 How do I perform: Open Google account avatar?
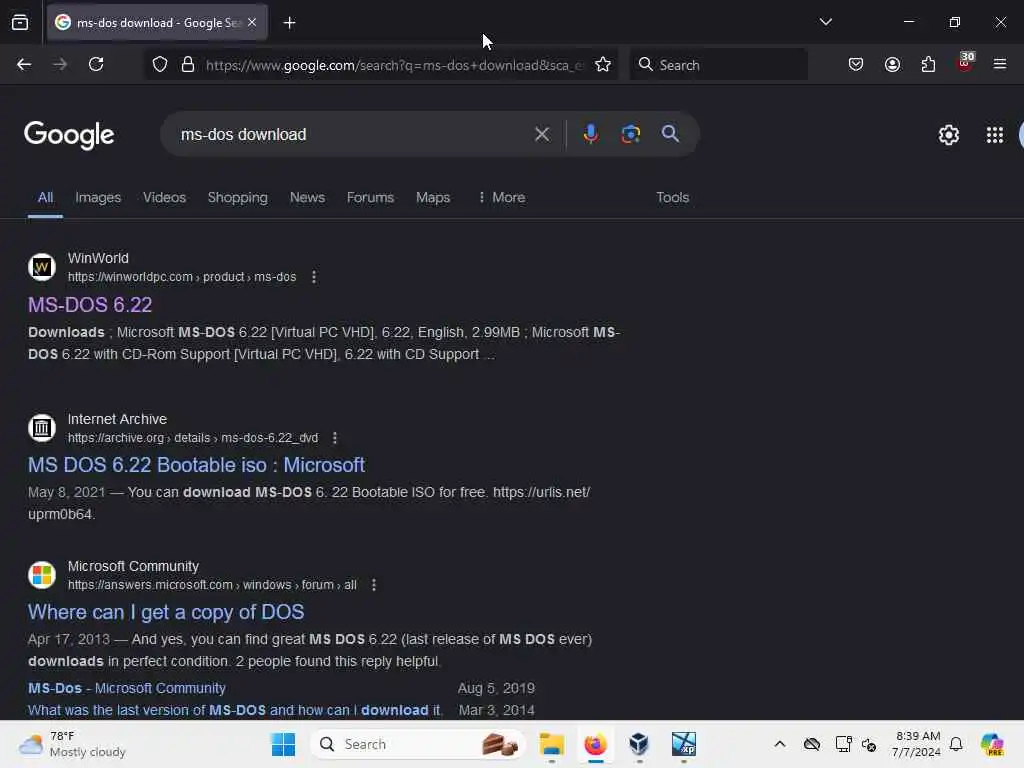pos(1021,135)
